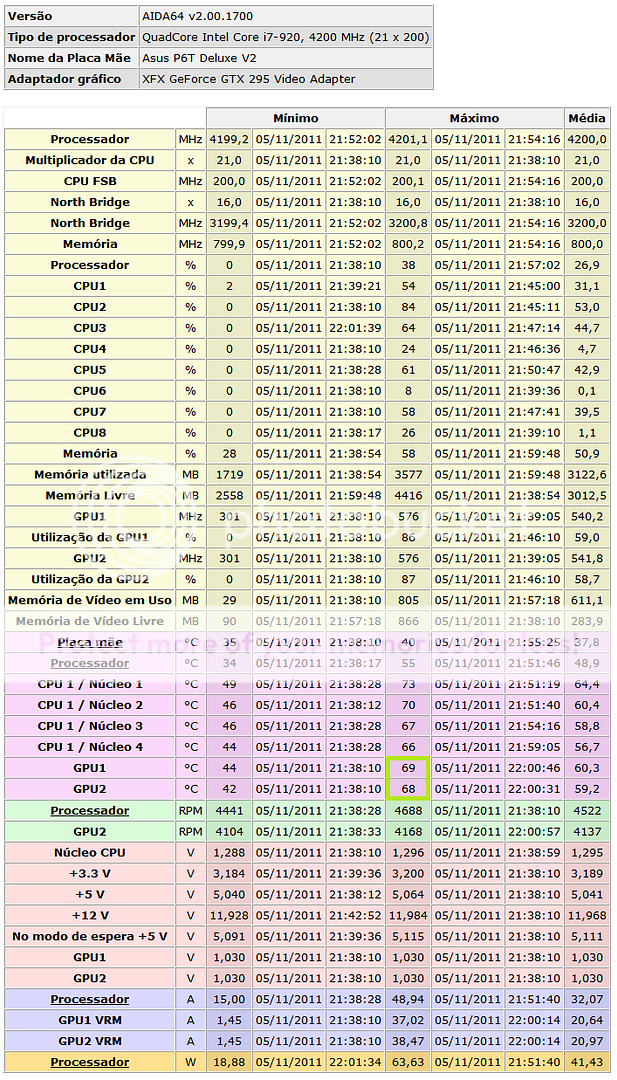Click the highlighted GPU1 maximum temperature value 69
Viewport: 617px width, 1080px height.
tap(407, 768)
